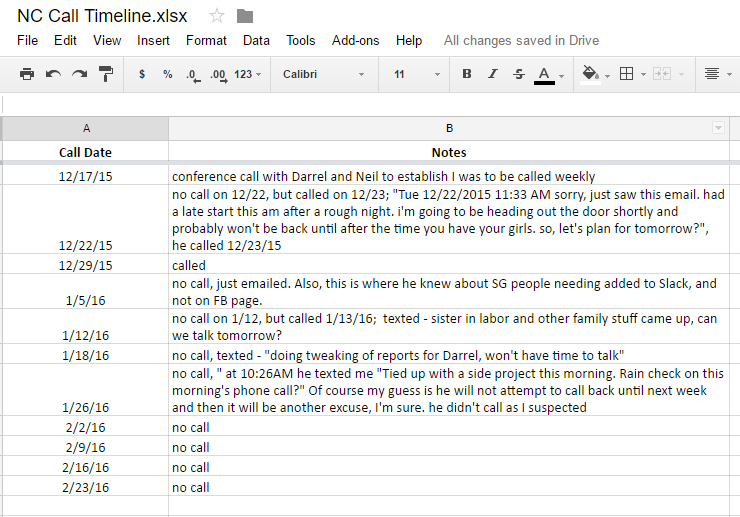Select the Paint format tool
The image size is (740, 517).
click(x=106, y=74)
